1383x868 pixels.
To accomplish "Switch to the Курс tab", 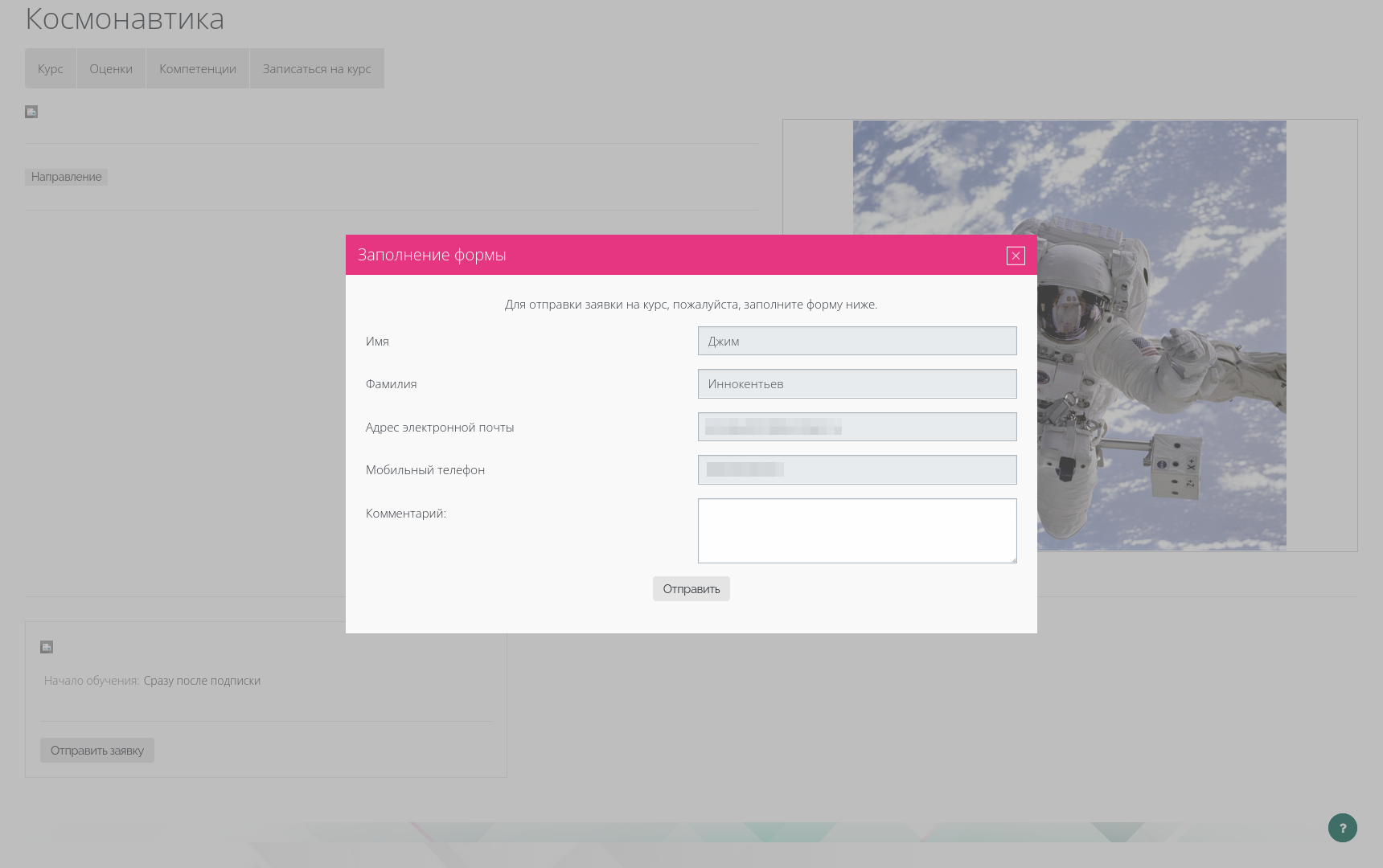I will pos(50,68).
